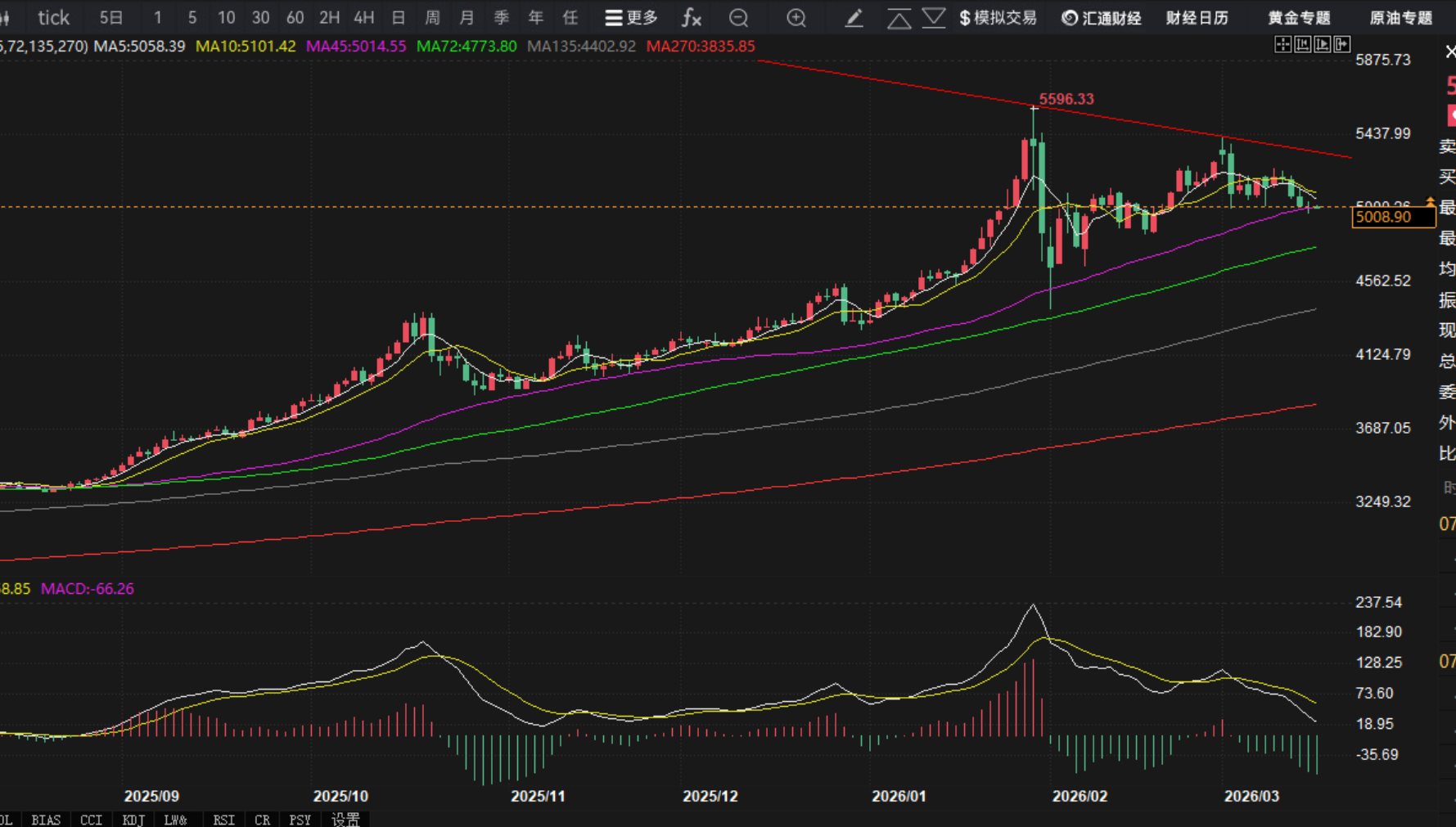Click the downward triangle icon in toolbar
The image size is (1456, 827).
click(x=934, y=18)
